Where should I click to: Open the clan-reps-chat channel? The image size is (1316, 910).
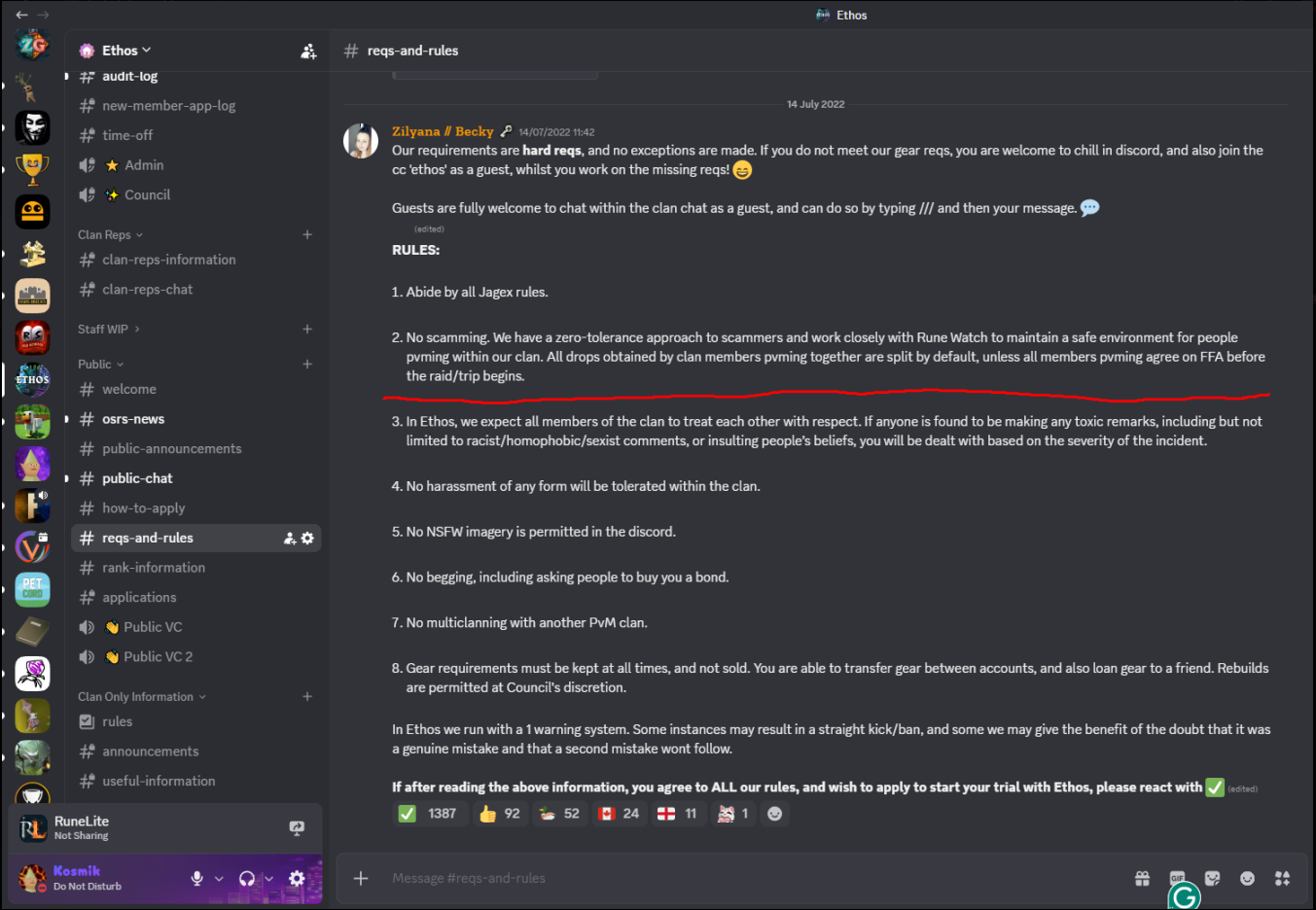pos(196,289)
